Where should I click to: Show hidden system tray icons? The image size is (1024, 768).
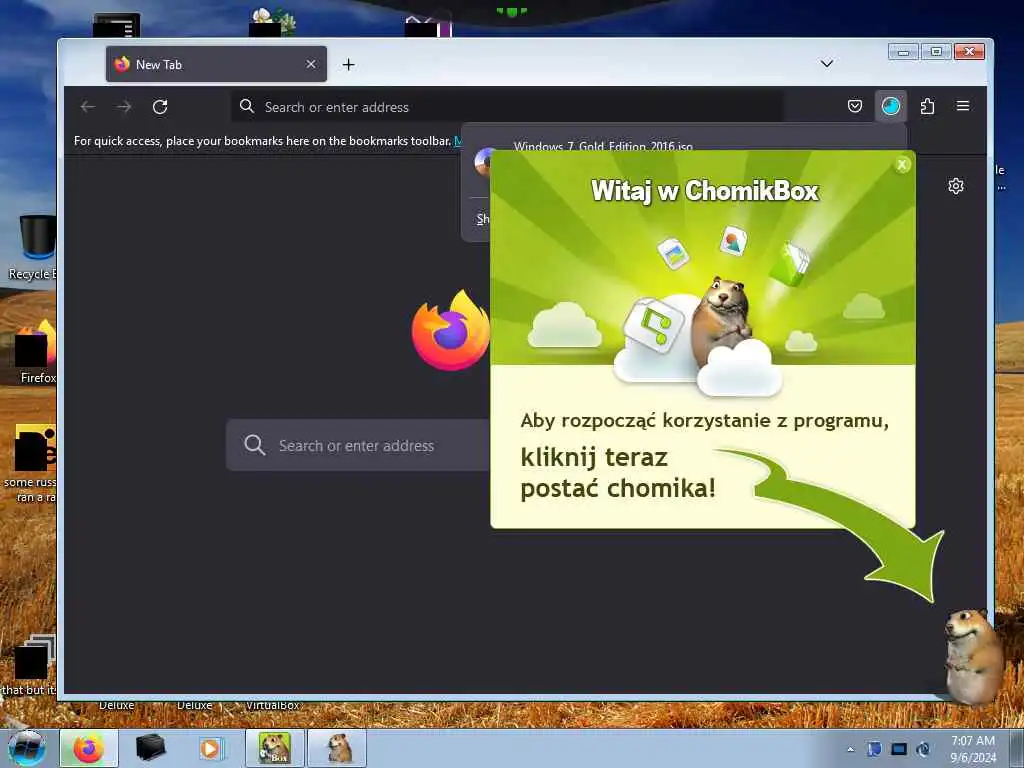[x=850, y=750]
